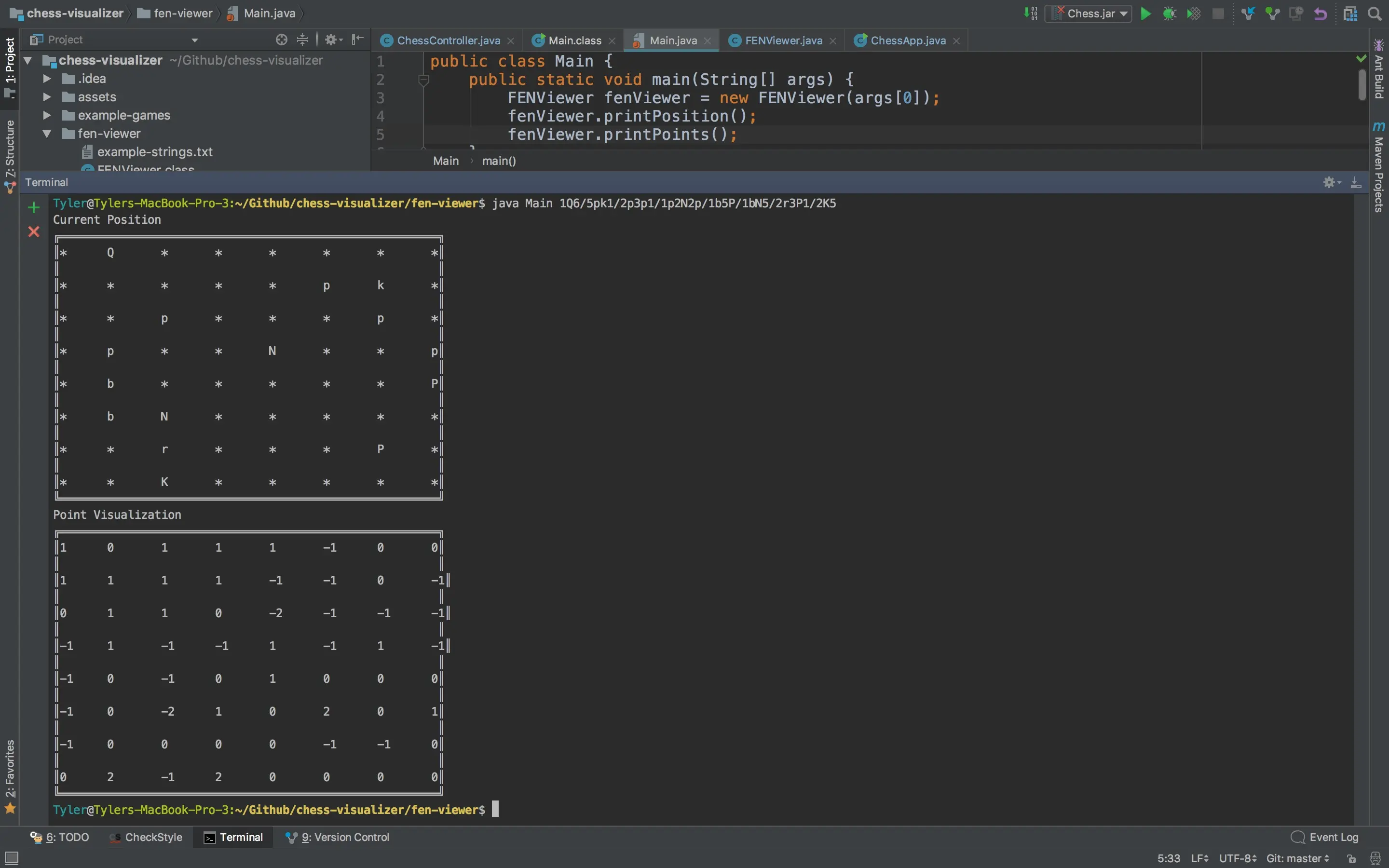Viewport: 1389px width, 868px height.
Task: Close the current Terminal session with the red X
Action: coord(34,231)
